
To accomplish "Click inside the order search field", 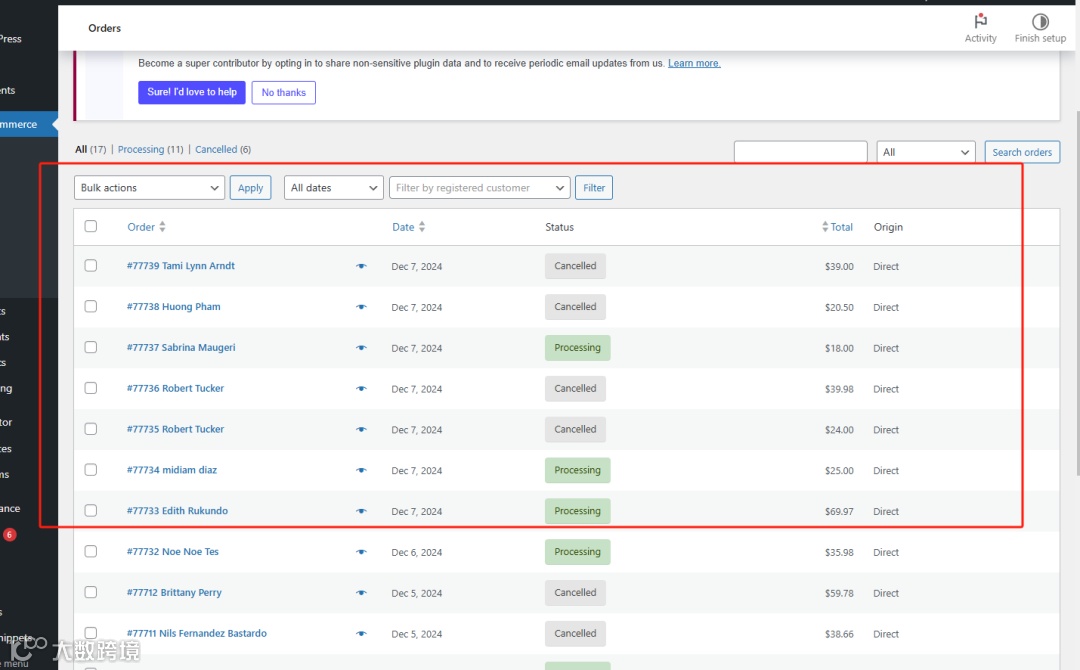I will [x=800, y=152].
